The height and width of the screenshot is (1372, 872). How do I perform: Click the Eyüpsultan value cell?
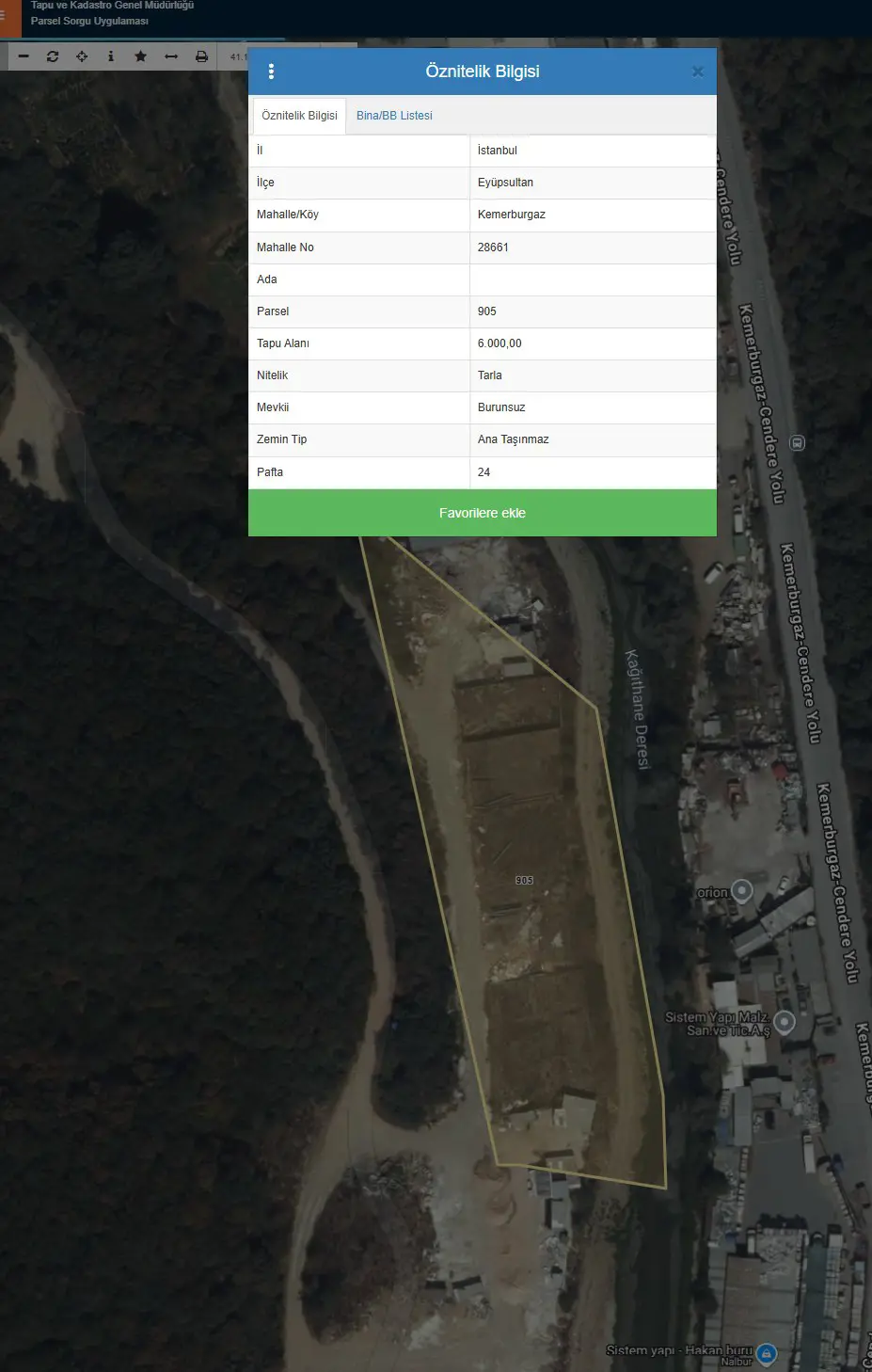click(593, 183)
